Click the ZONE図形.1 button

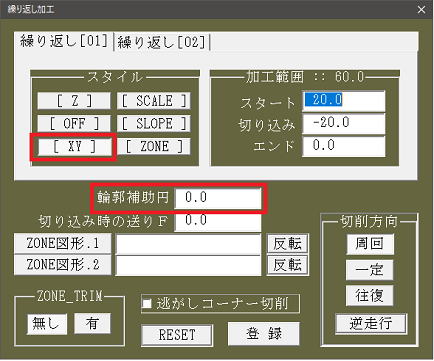tap(62, 243)
